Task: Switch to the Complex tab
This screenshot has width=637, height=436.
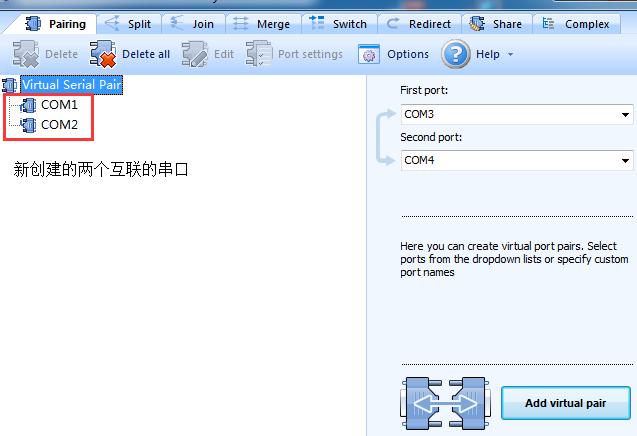Action: [576, 24]
